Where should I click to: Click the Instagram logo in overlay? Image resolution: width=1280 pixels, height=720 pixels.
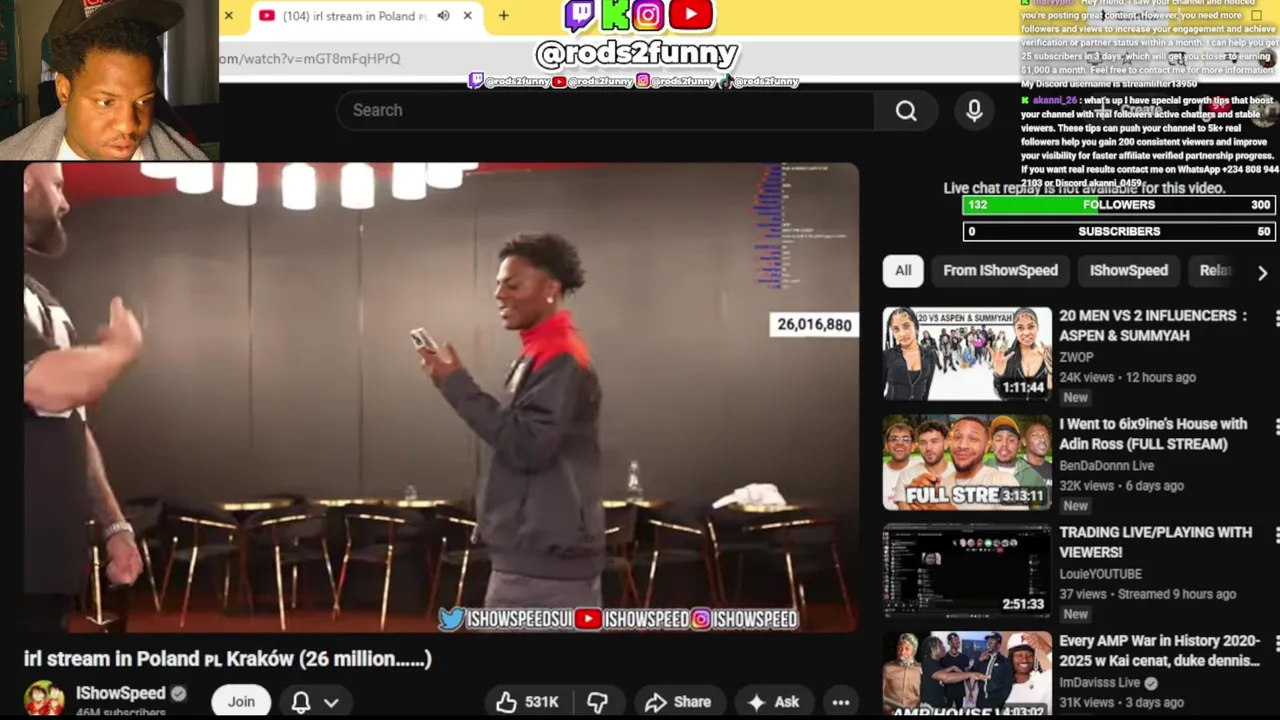[x=648, y=15]
